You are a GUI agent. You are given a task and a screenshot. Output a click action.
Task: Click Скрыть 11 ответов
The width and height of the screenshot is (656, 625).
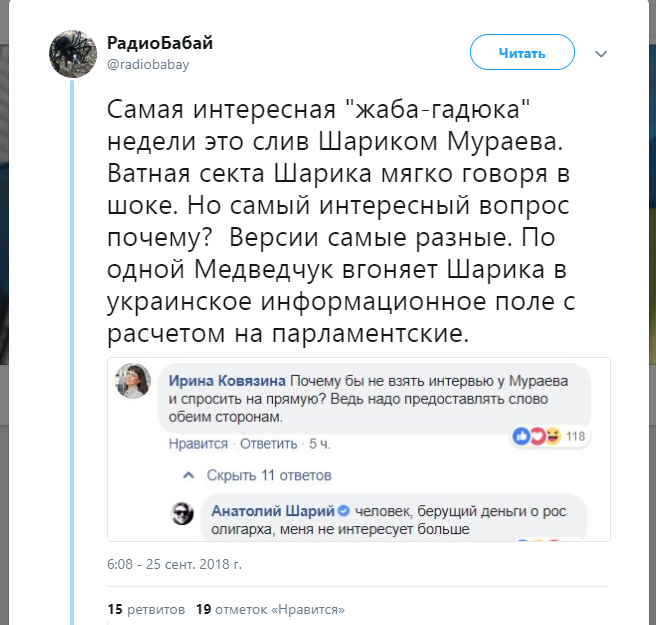[x=268, y=475]
